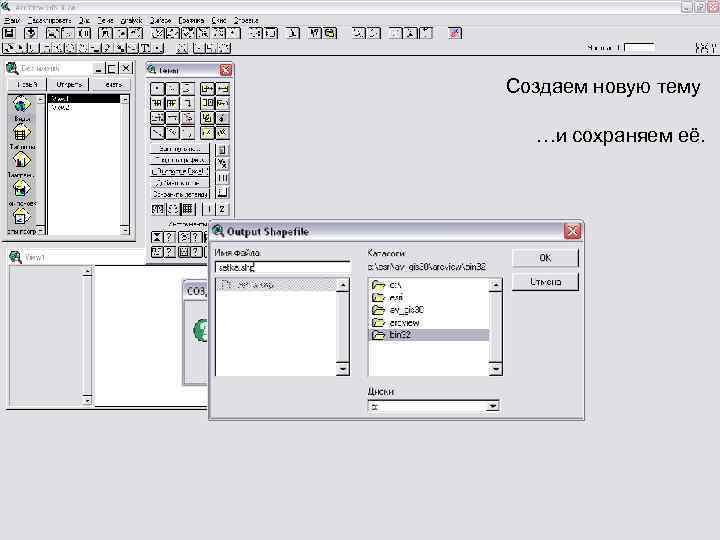This screenshot has height=540, width=720.
Task: Click the View1 legend scroll-down arrow
Action: (87, 401)
